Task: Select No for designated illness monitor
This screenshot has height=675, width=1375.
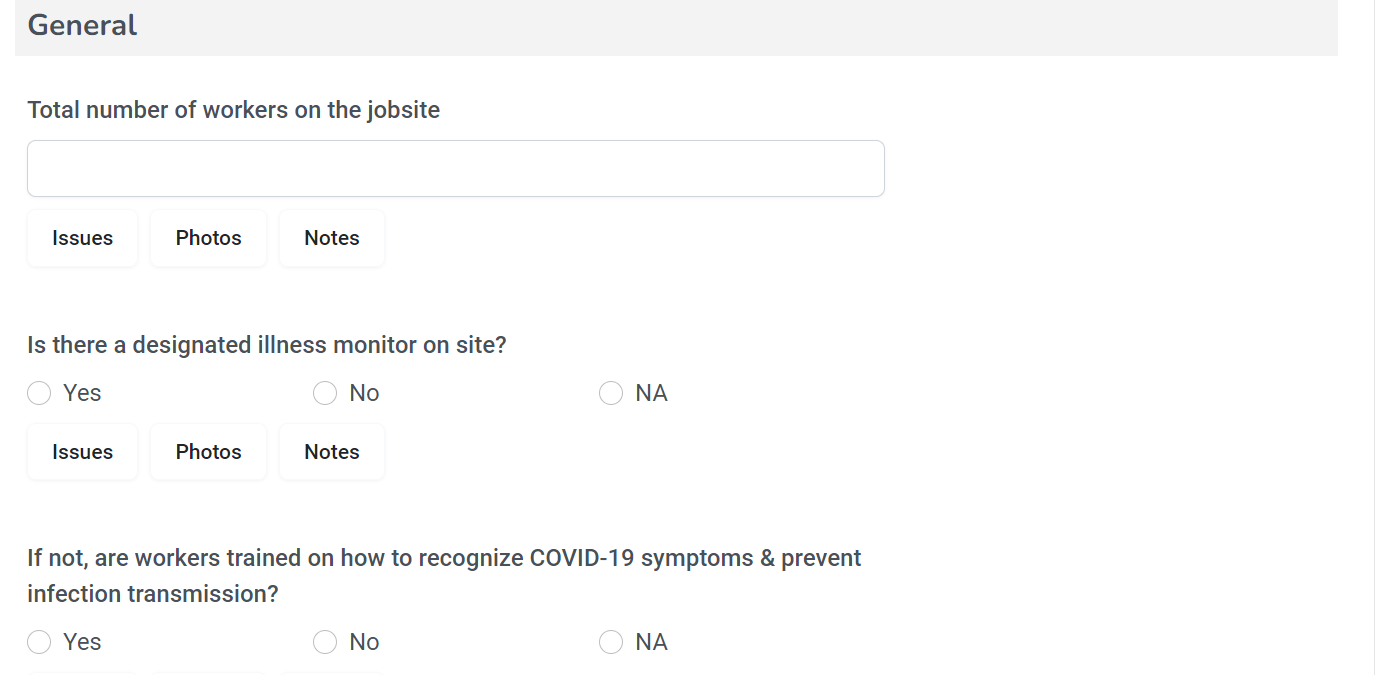Action: click(x=325, y=393)
